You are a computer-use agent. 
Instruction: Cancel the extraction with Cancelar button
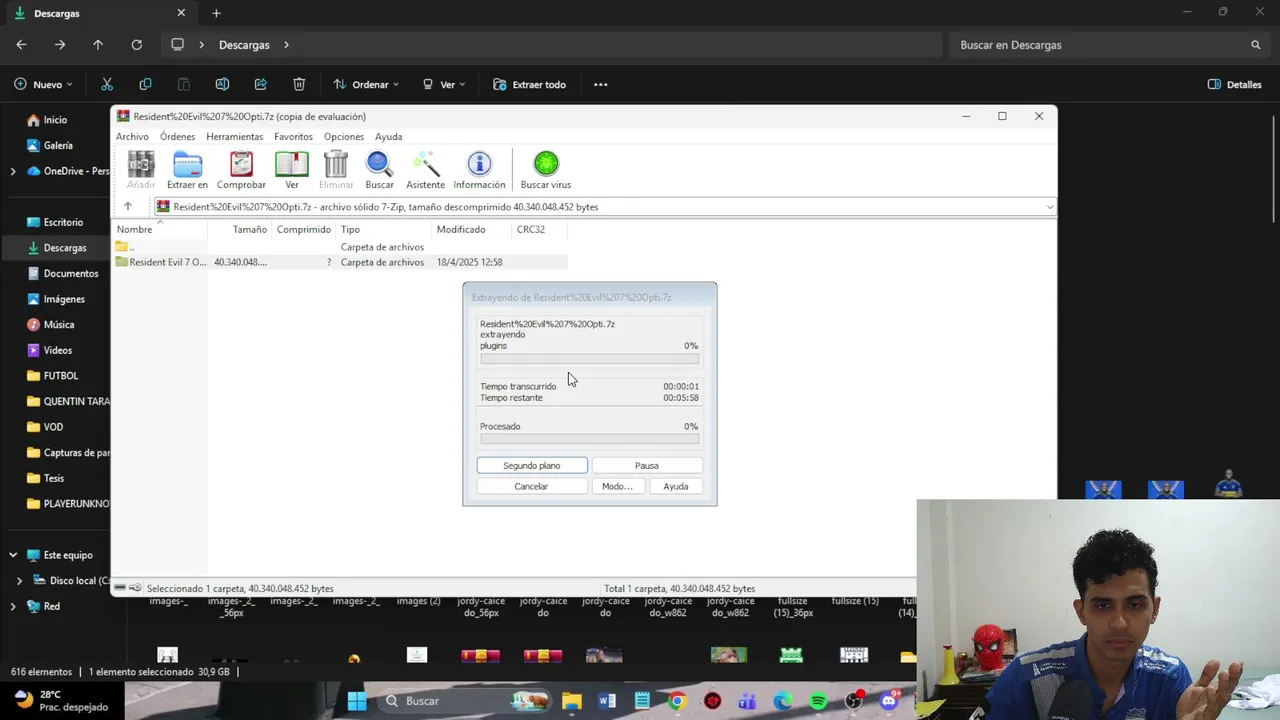coord(531,486)
